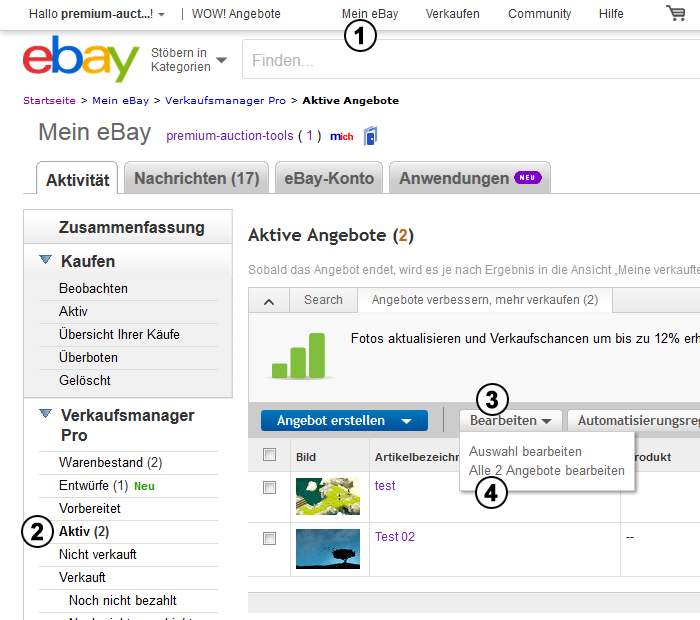Click the green bar chart icon
This screenshot has width=700, height=620.
(299, 356)
